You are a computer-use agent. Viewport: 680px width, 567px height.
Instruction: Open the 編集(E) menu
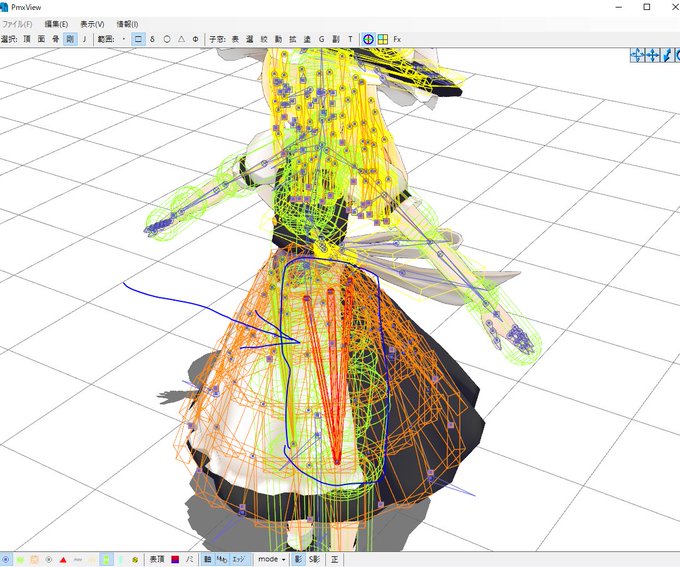click(56, 24)
